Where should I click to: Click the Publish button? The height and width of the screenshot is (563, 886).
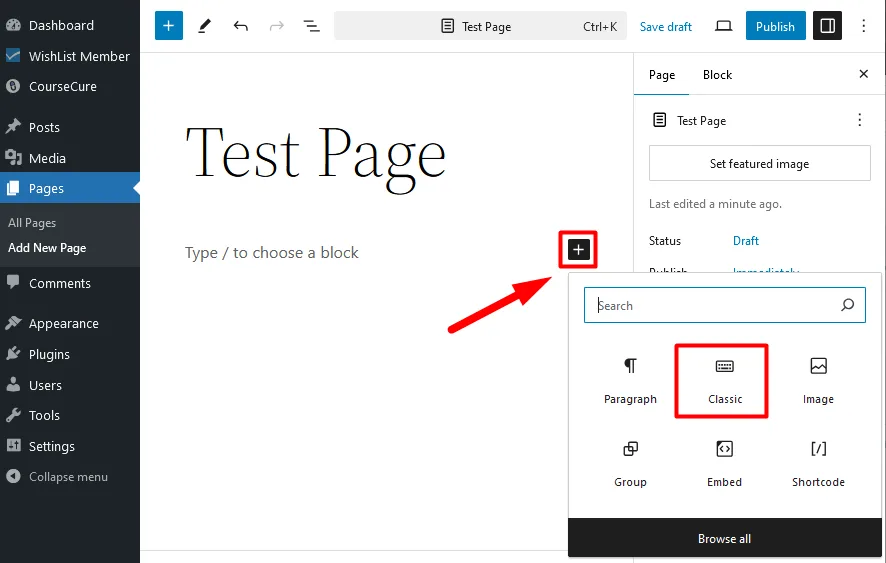coord(775,26)
